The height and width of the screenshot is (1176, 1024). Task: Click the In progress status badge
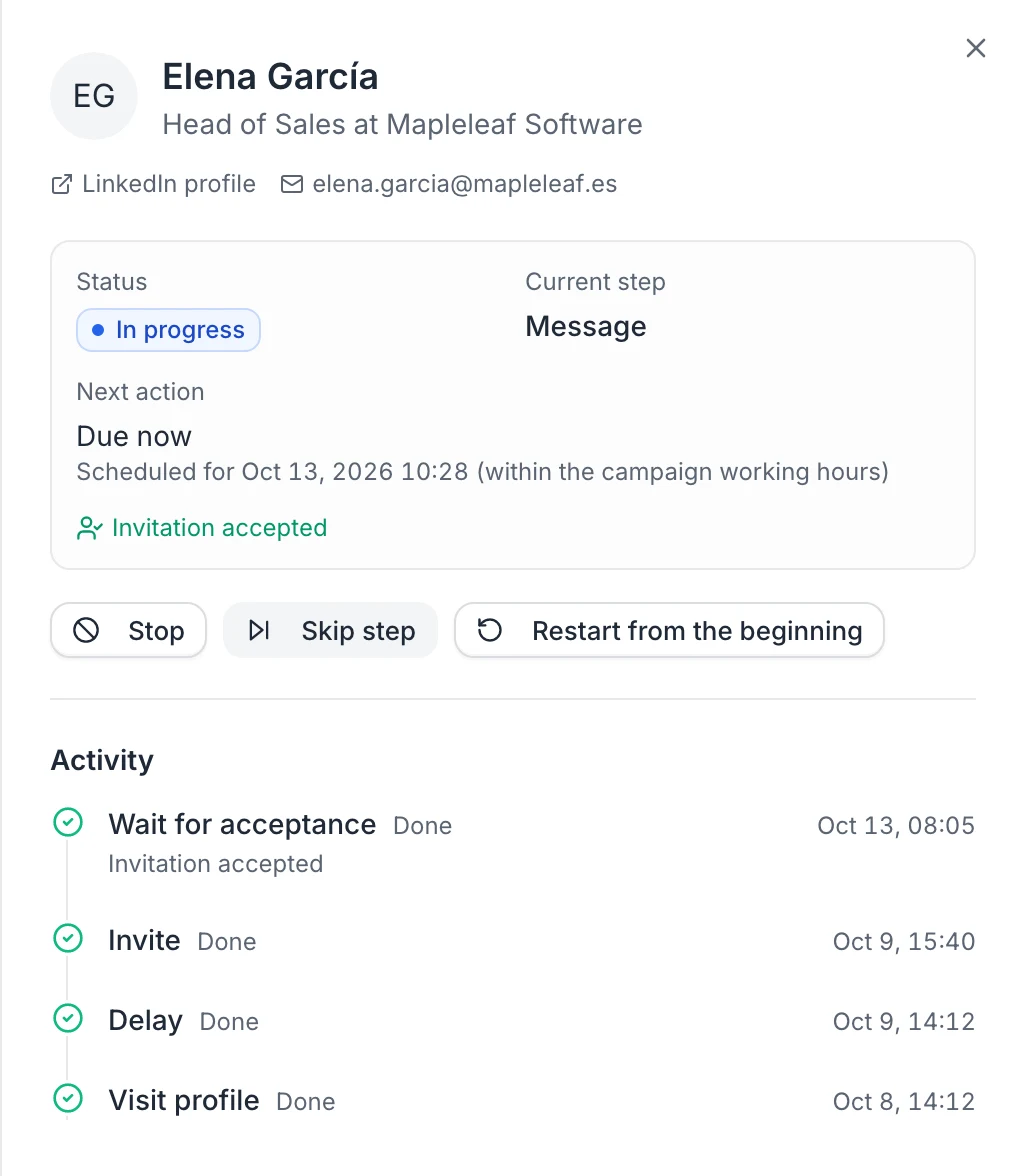tap(168, 330)
